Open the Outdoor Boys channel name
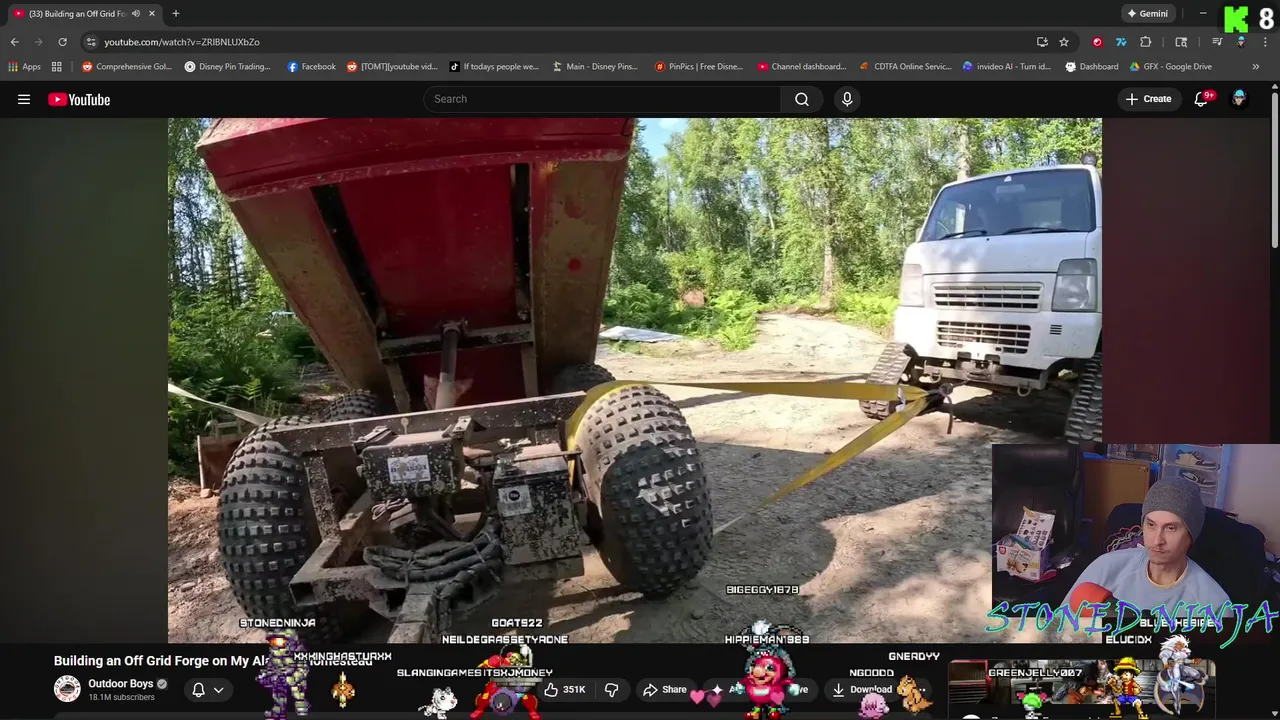 click(x=121, y=684)
